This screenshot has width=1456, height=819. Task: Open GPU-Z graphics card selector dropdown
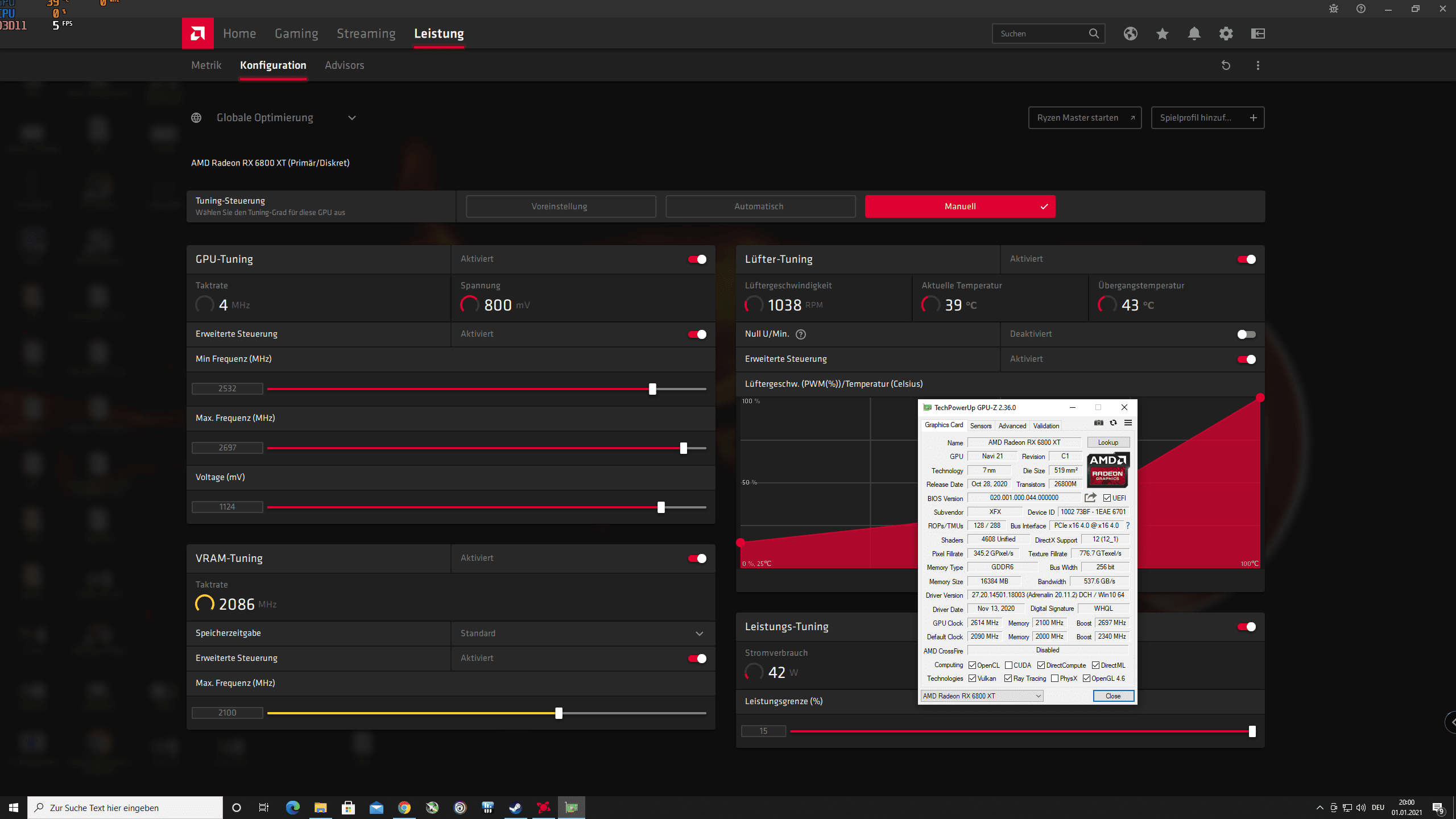pyautogui.click(x=982, y=696)
